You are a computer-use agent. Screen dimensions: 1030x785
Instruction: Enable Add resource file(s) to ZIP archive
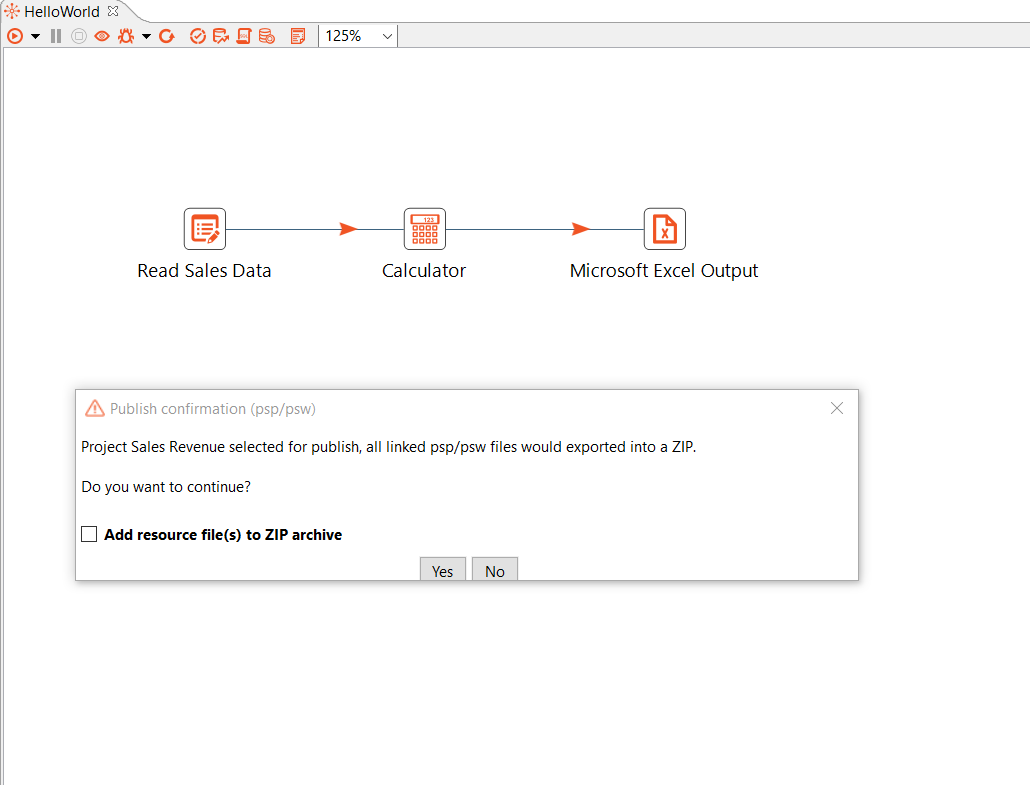pos(89,534)
